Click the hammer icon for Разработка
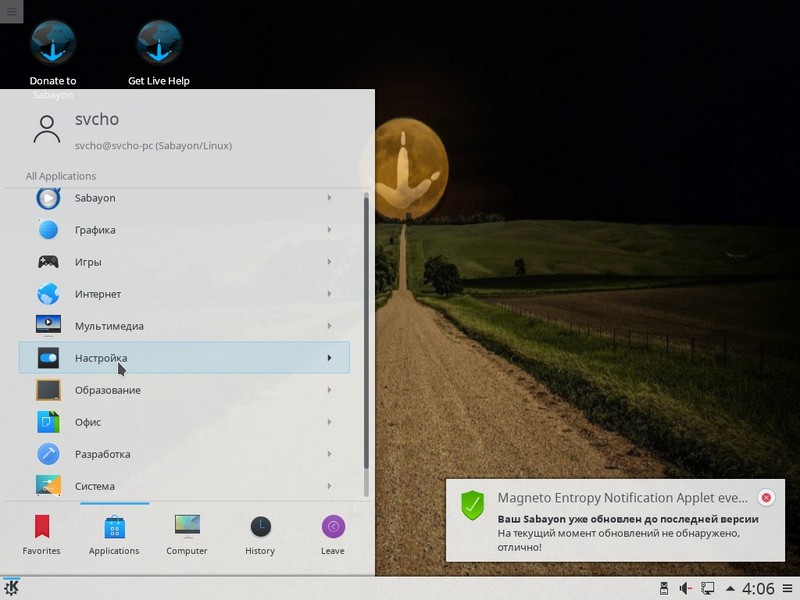Image resolution: width=800 pixels, height=600 pixels. point(48,454)
